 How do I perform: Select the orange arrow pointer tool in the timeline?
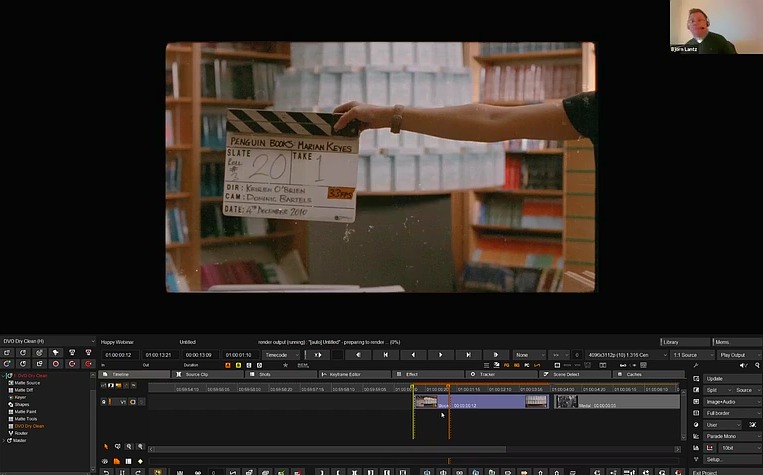pyautogui.click(x=106, y=446)
